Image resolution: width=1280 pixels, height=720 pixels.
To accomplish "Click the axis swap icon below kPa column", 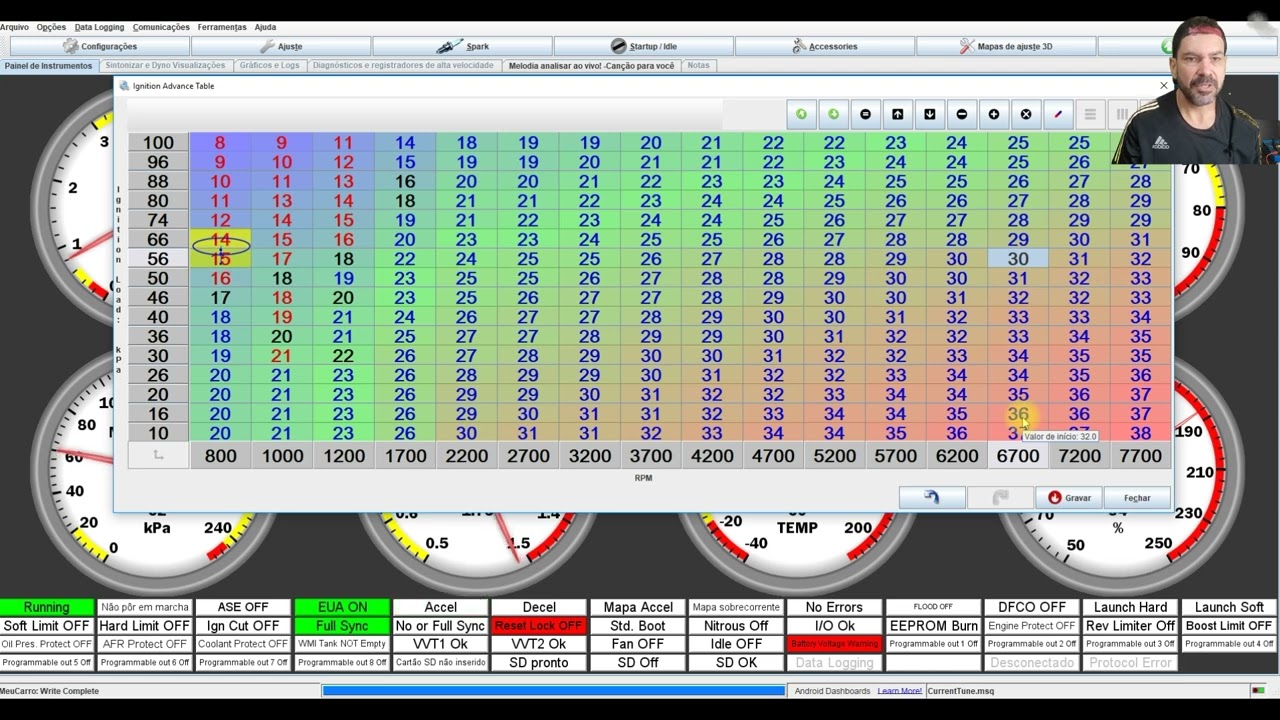I will [x=158, y=455].
